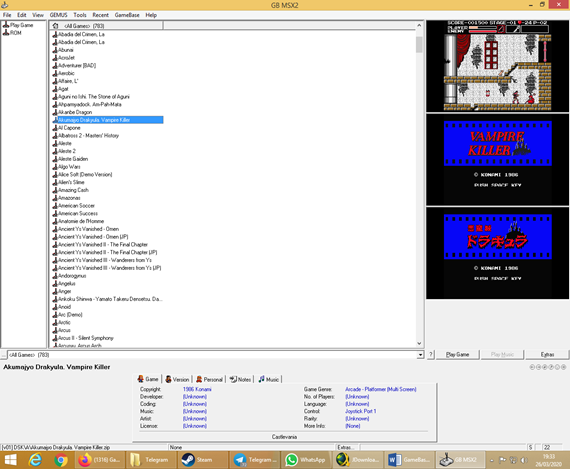
Task: Select 'Akanbe Dragon' in the game list
Action: point(75,112)
